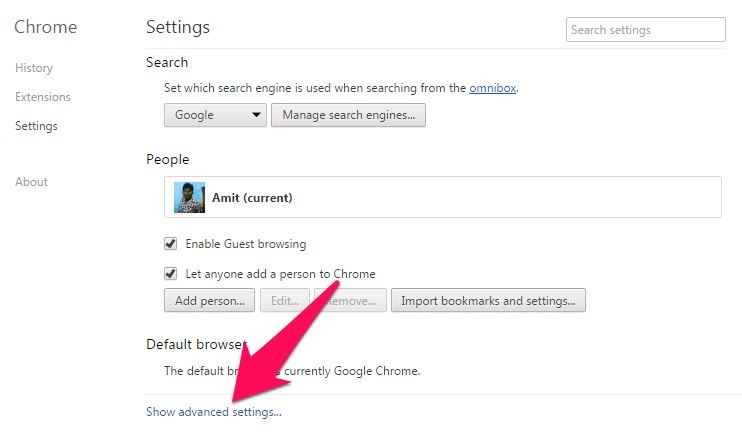Go to Extensions in sidebar

[43, 96]
